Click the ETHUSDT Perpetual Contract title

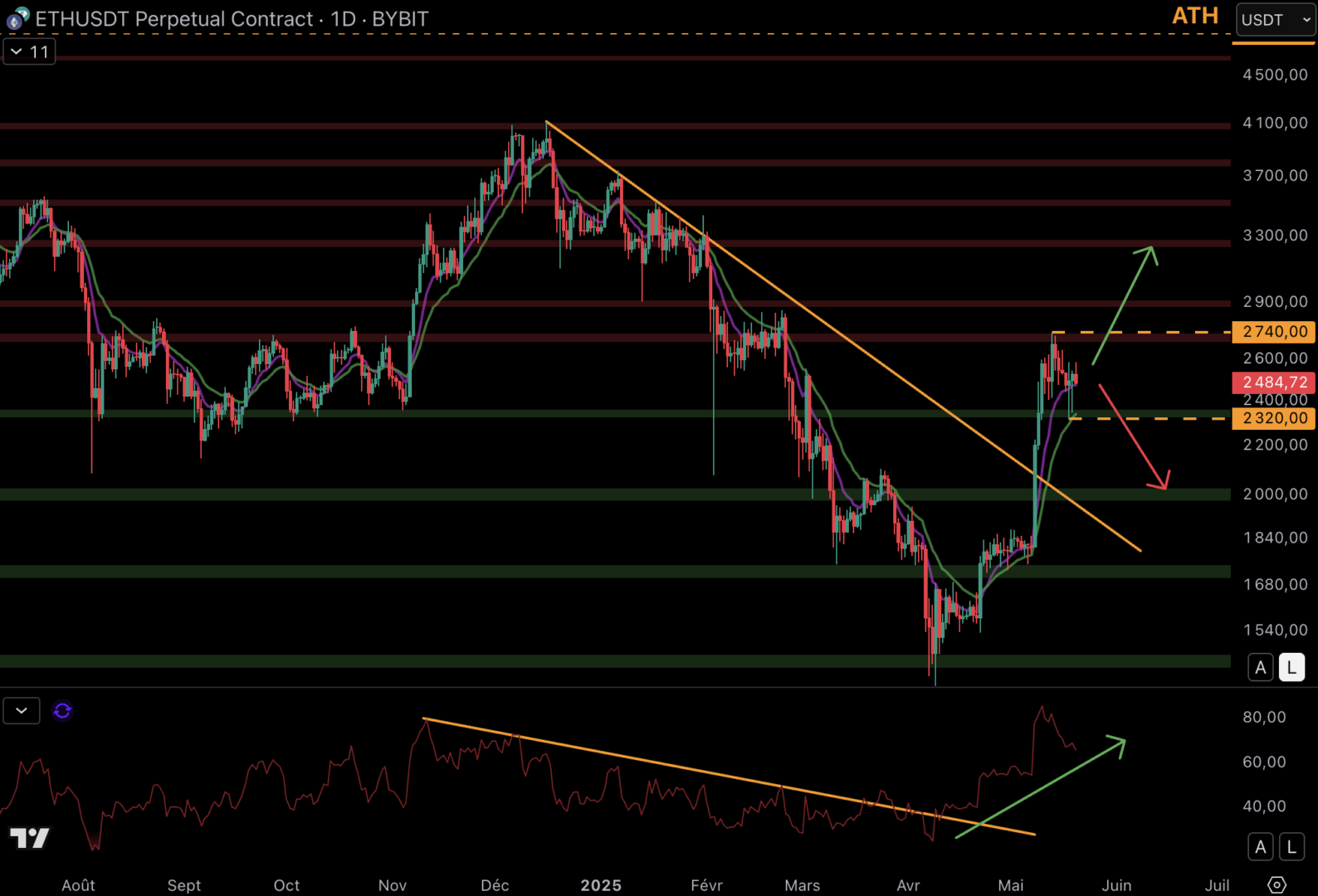(x=174, y=18)
